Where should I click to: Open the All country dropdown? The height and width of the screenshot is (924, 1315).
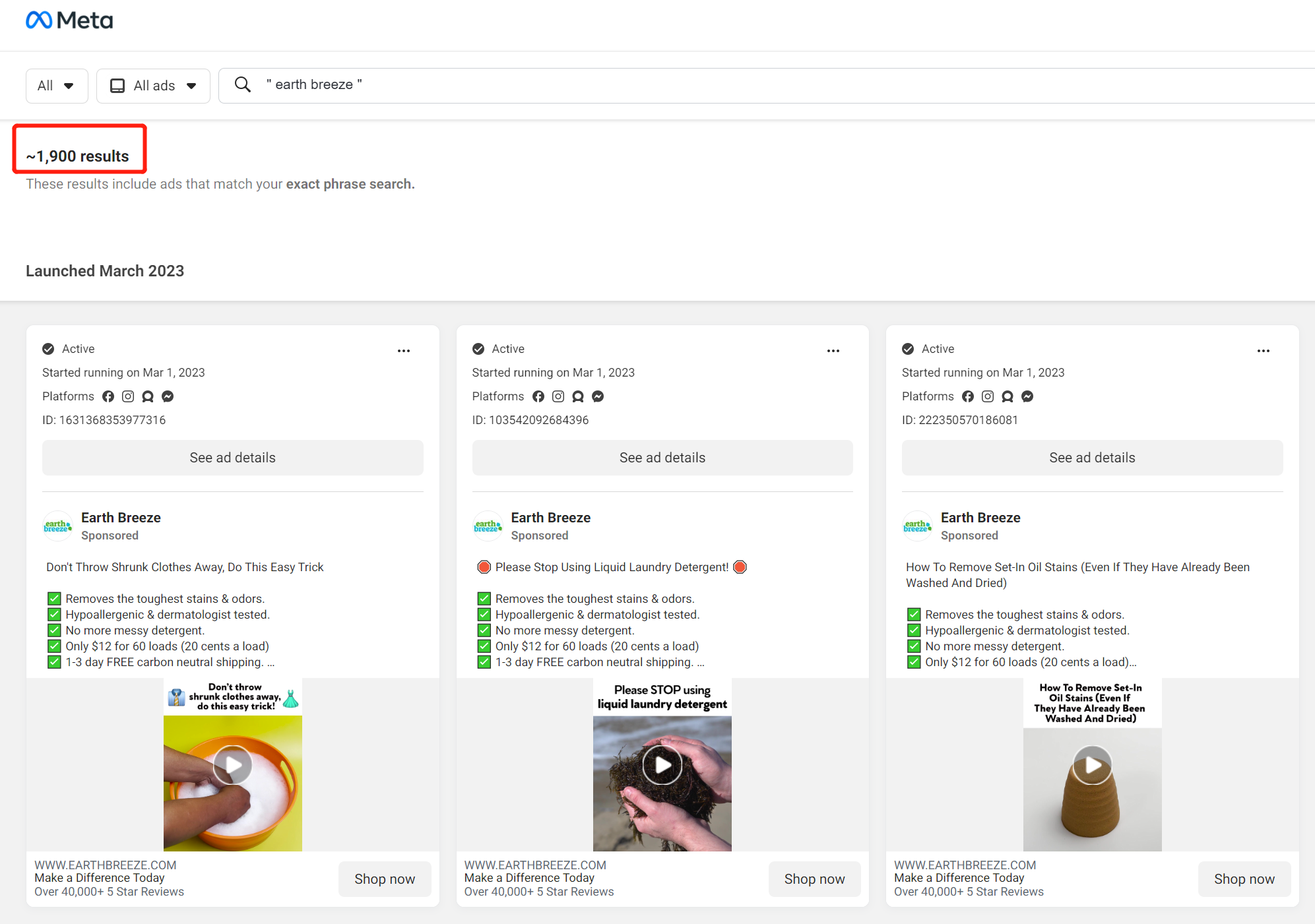pos(57,86)
